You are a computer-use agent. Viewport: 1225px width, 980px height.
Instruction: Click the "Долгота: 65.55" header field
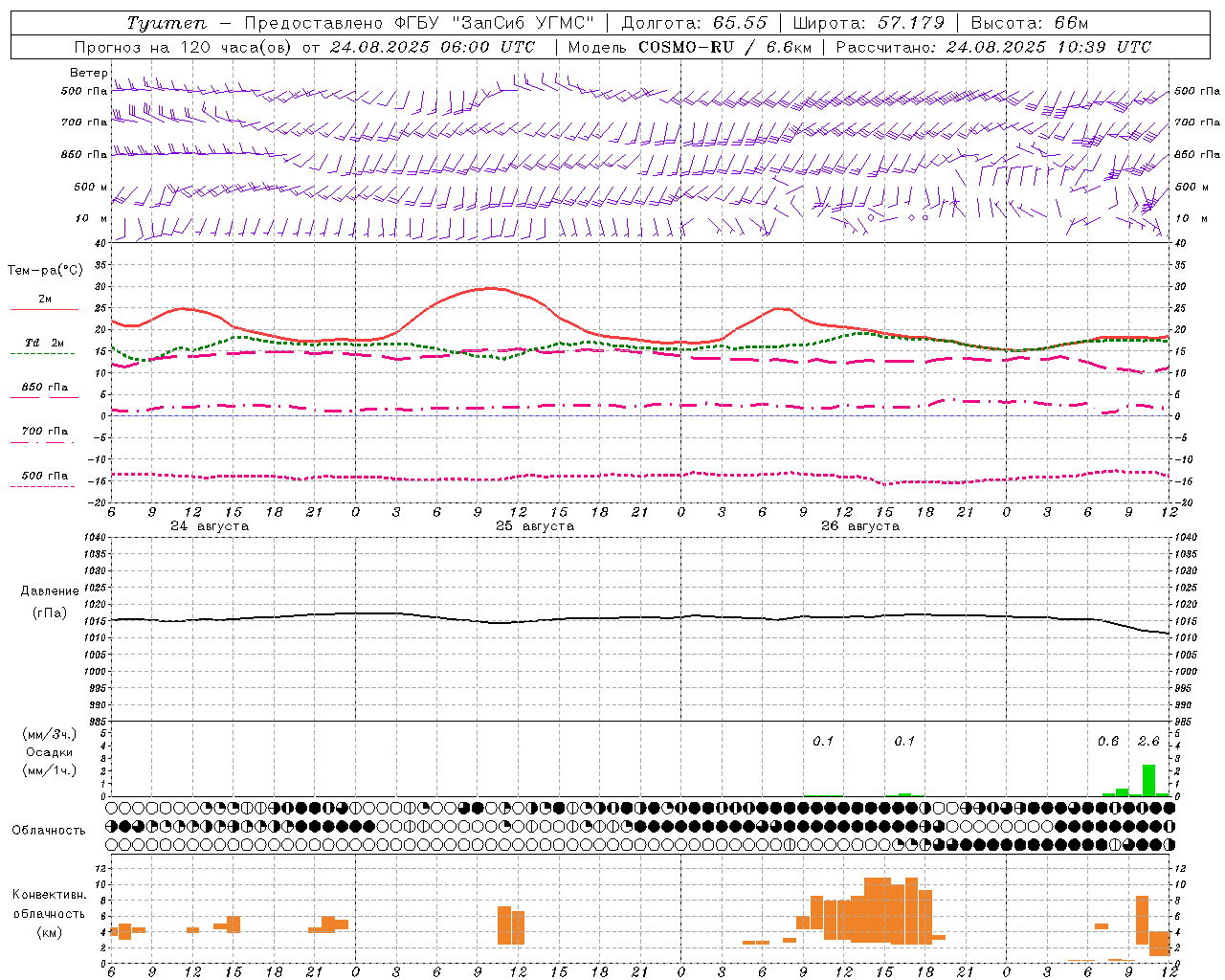(694, 23)
